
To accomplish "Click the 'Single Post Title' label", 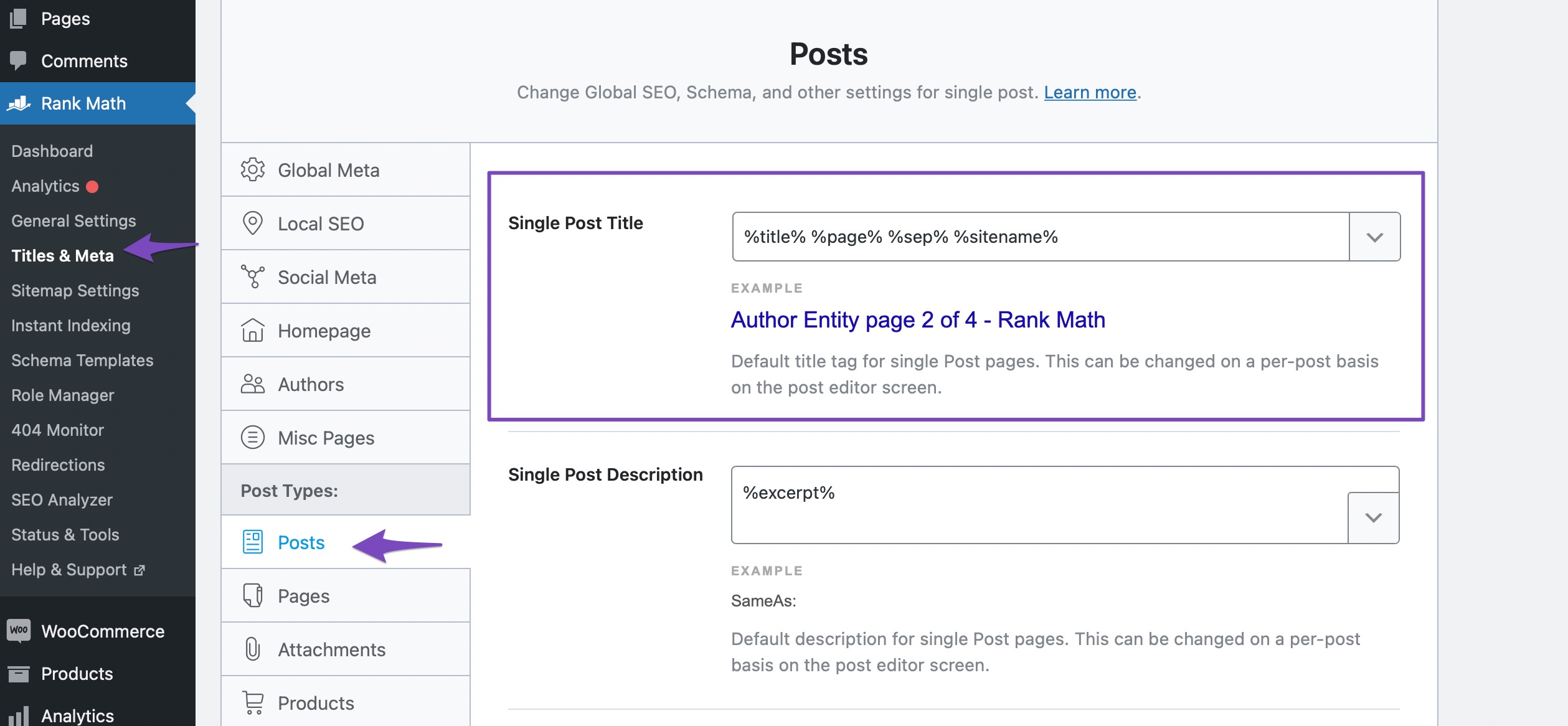I will pos(575,223).
